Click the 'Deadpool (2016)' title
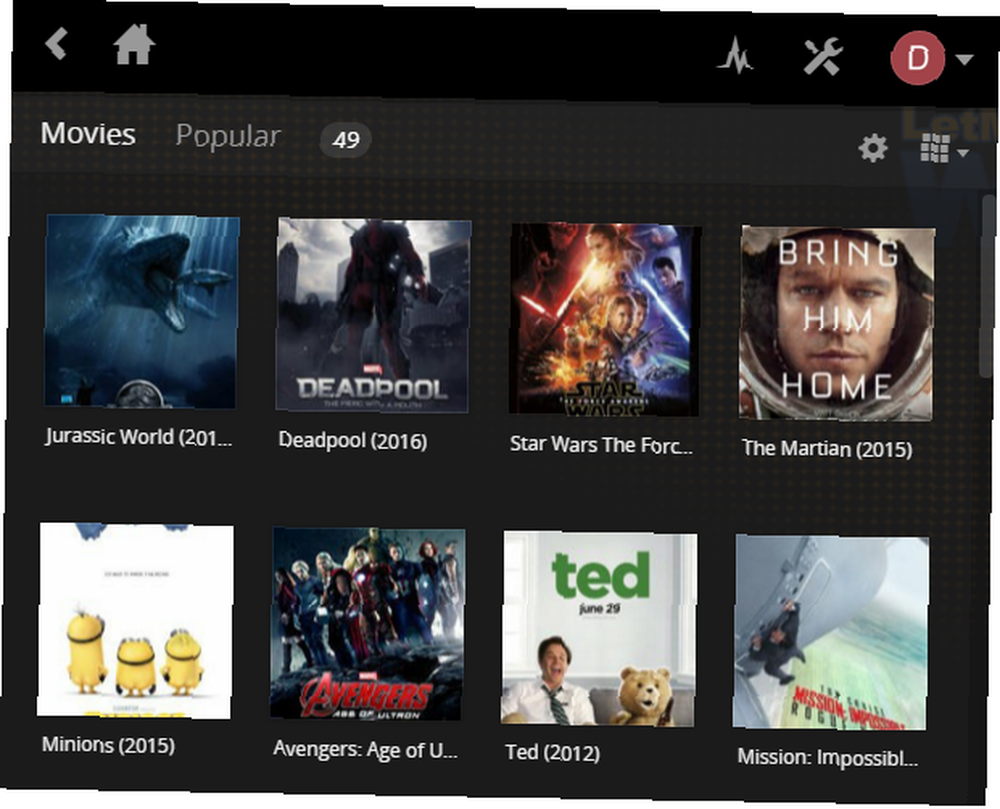This screenshot has width=1000, height=809. point(353,441)
